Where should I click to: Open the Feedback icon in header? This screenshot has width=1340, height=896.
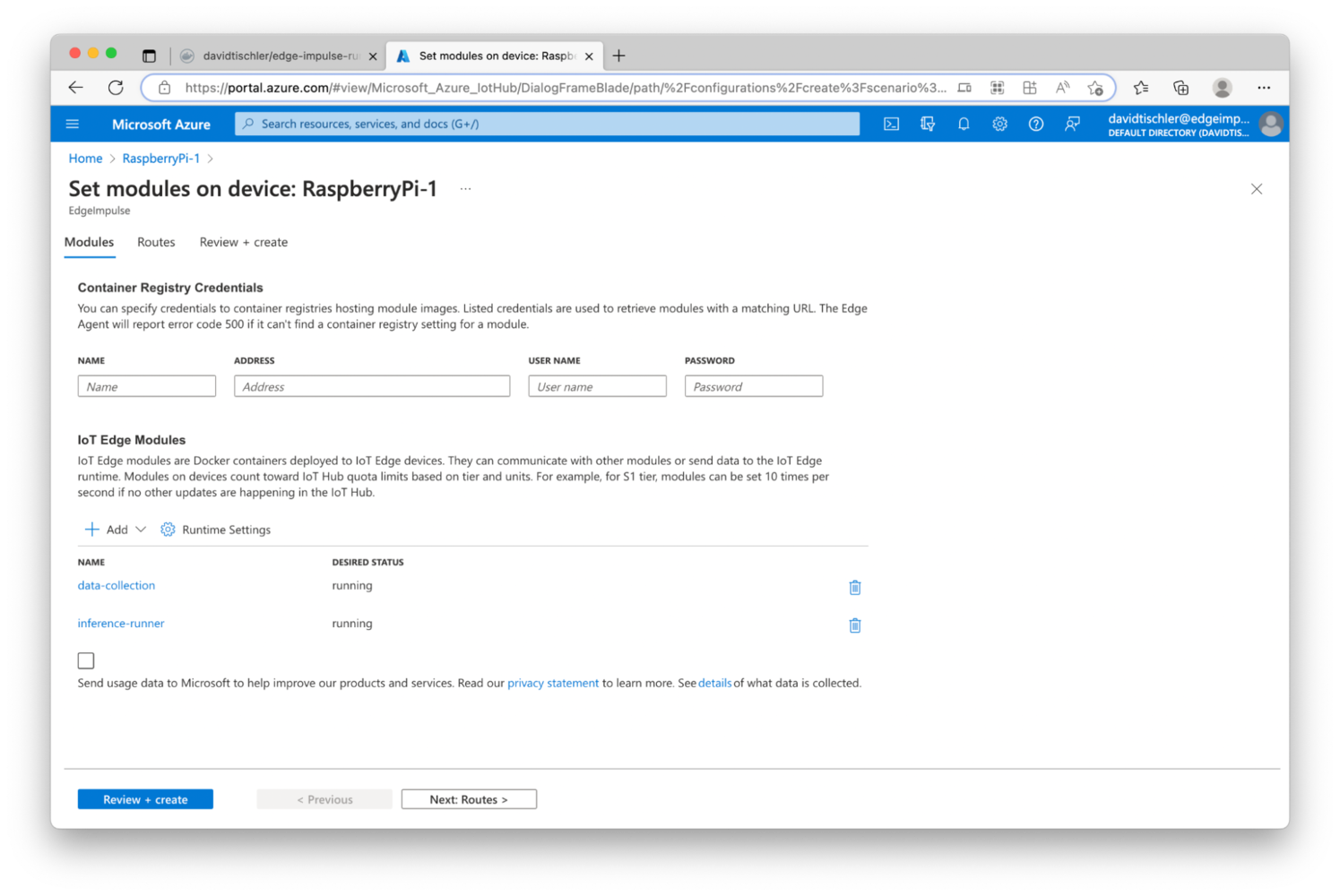(x=1072, y=124)
